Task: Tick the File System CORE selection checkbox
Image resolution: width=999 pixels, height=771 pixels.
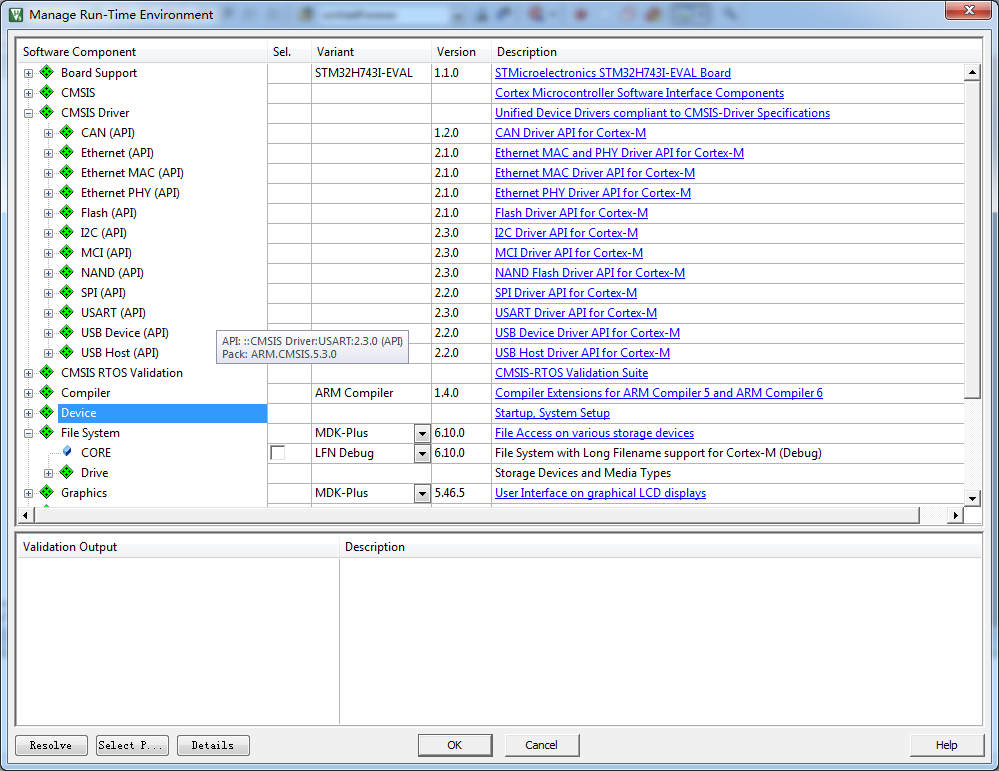Action: tap(278, 453)
